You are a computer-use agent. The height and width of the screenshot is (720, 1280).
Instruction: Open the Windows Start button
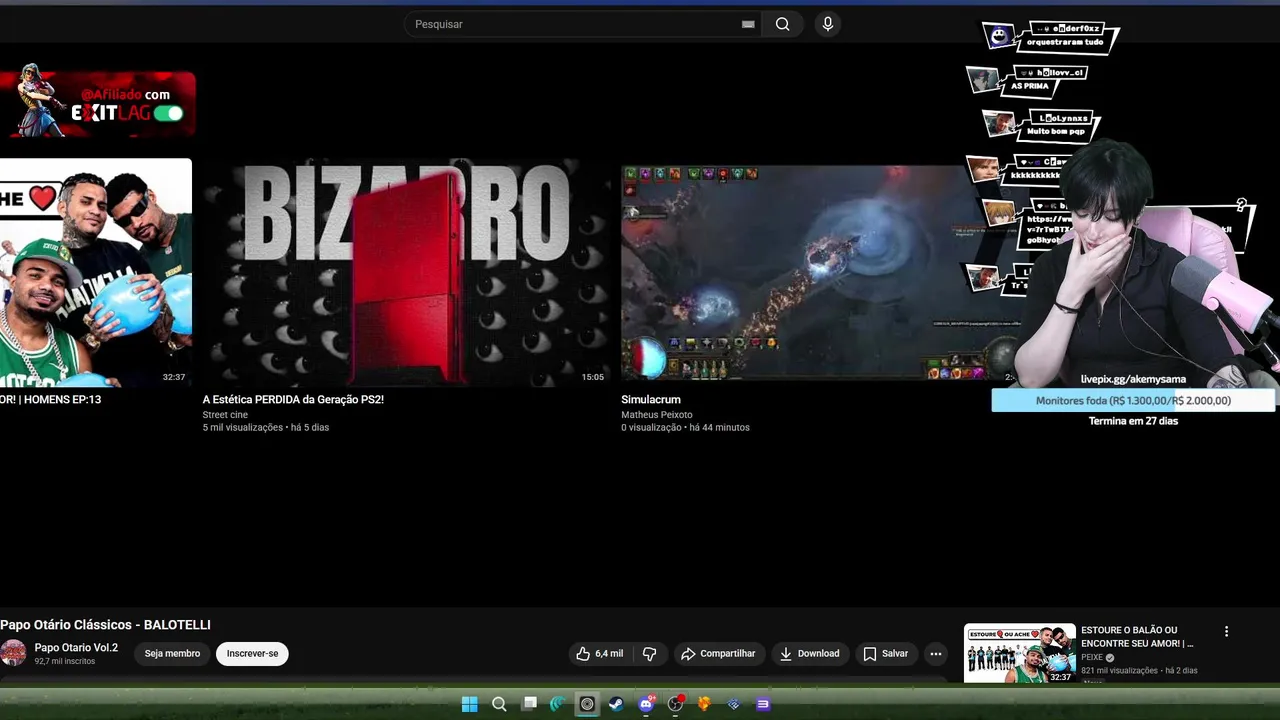(x=469, y=704)
